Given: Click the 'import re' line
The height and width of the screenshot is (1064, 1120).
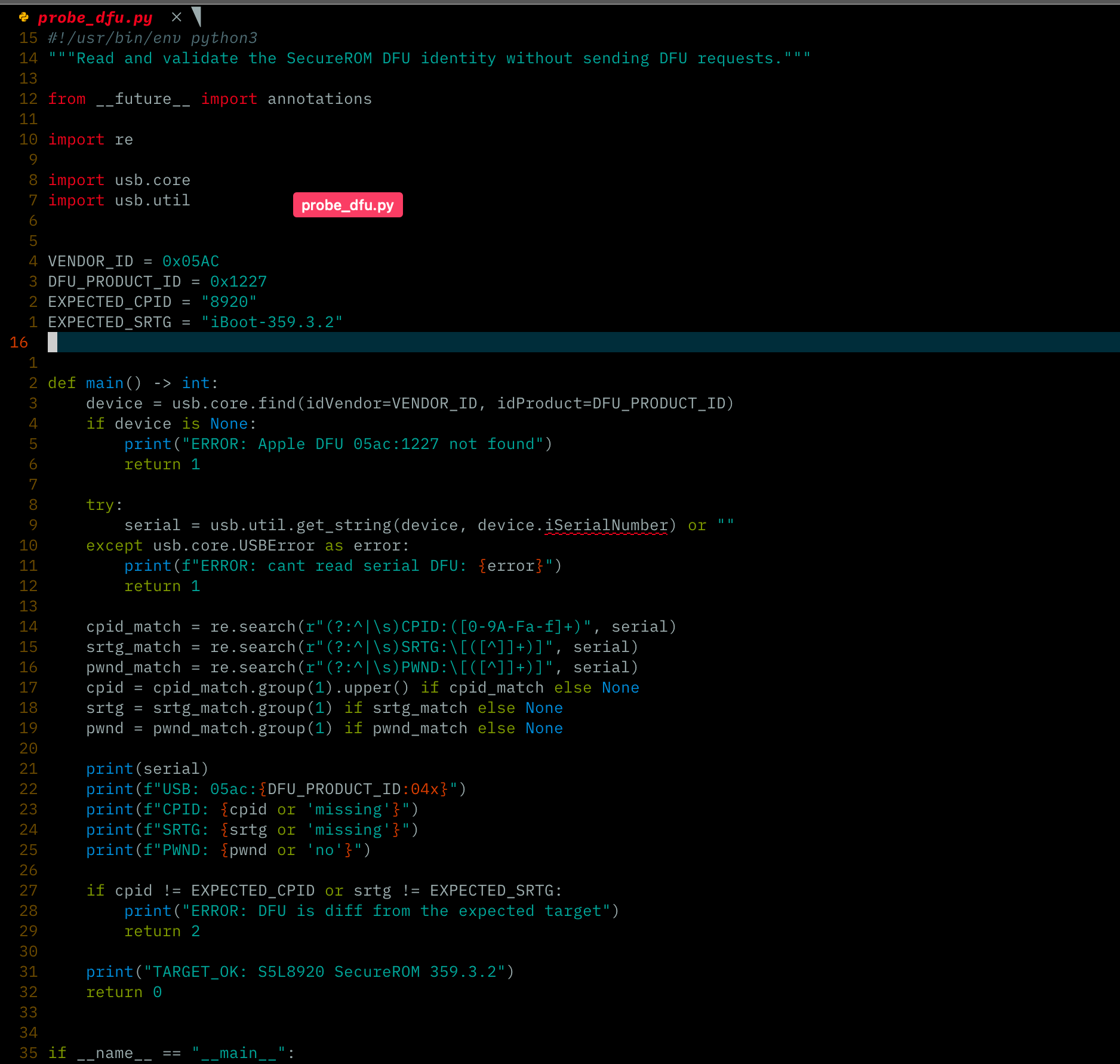Looking at the screenshot, I should pos(90,140).
